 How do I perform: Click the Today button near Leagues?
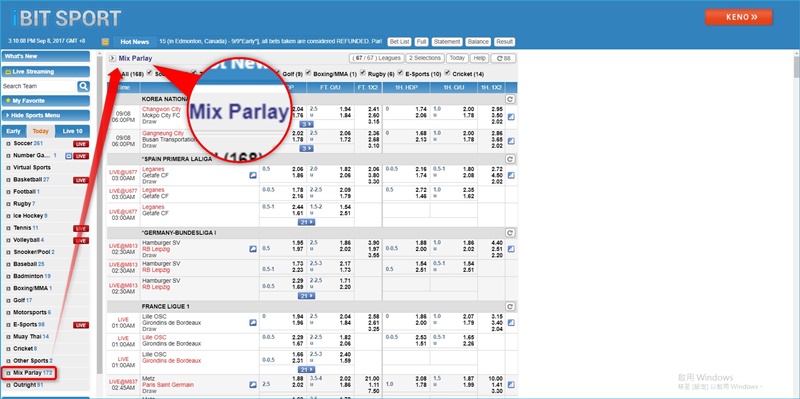457,59
